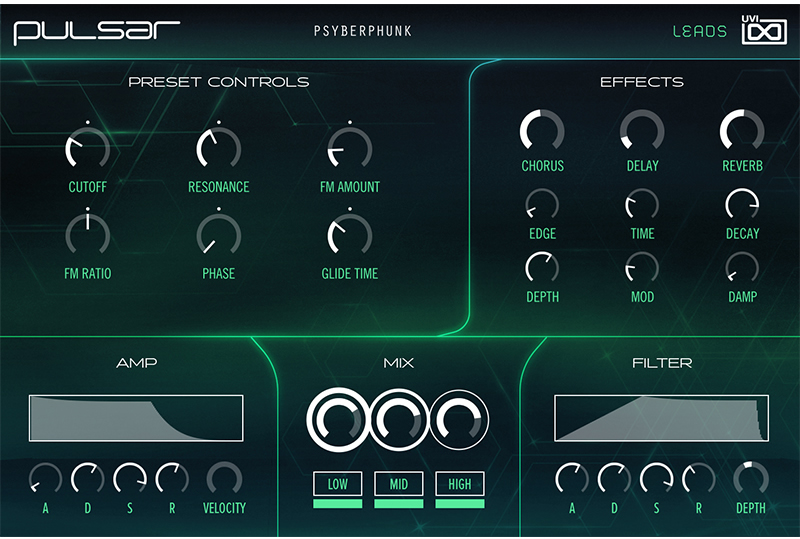Image resolution: width=800 pixels, height=539 pixels.
Task: Click the Reverb effect knob
Action: 742,131
